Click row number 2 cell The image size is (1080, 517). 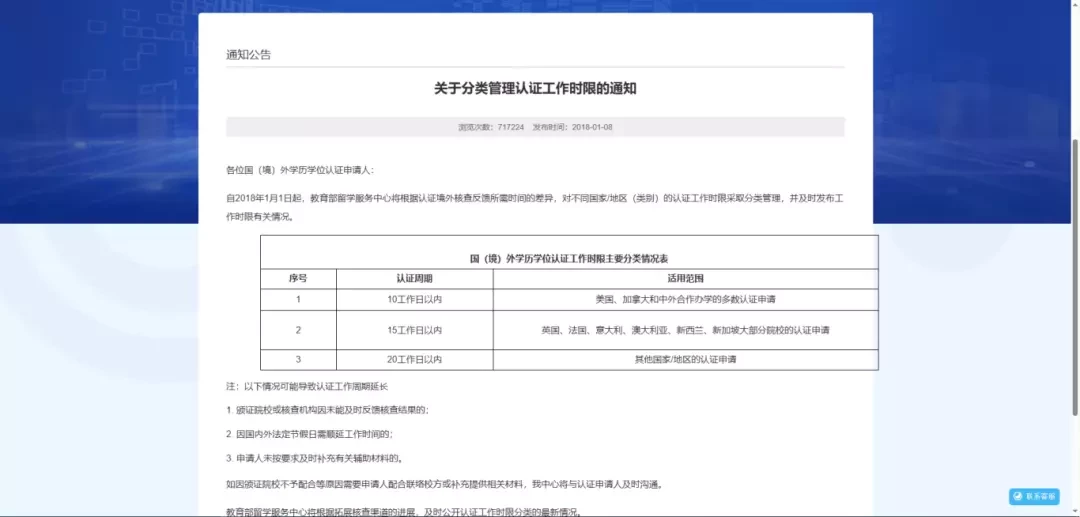pyautogui.click(x=298, y=330)
